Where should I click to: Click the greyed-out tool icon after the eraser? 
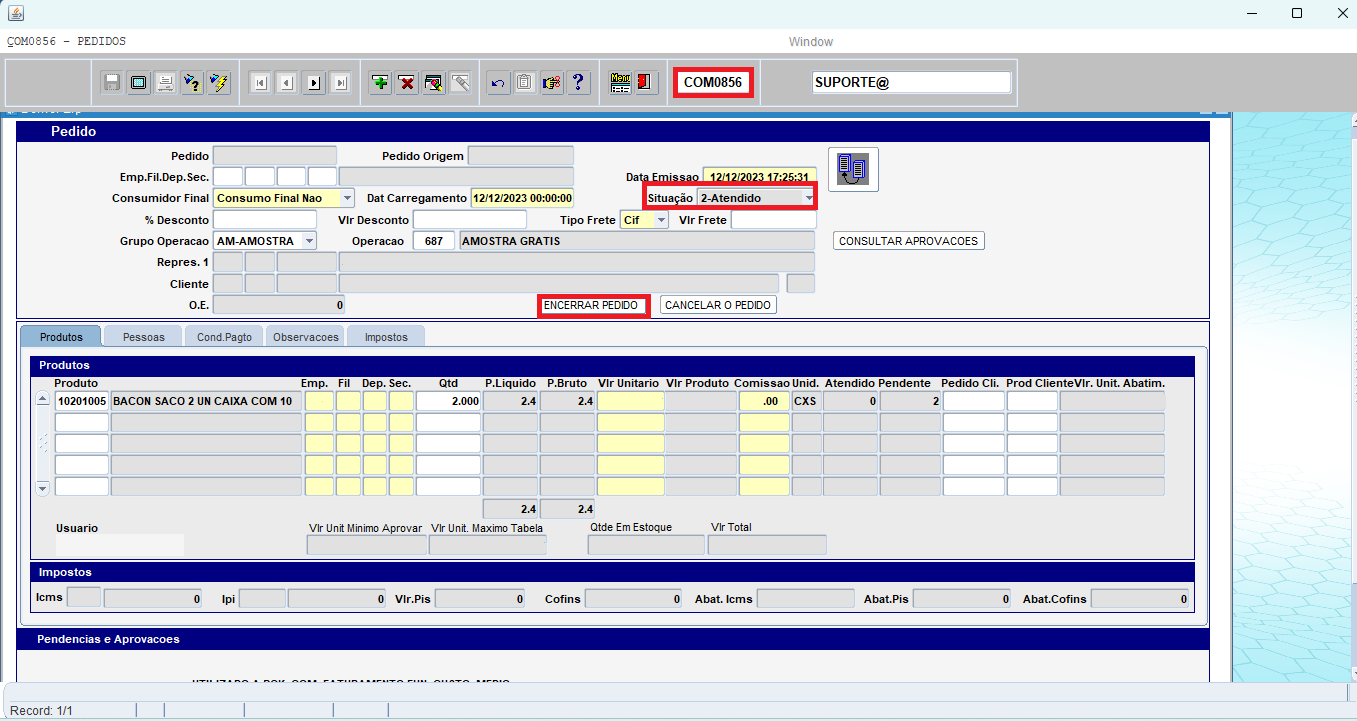(460, 83)
